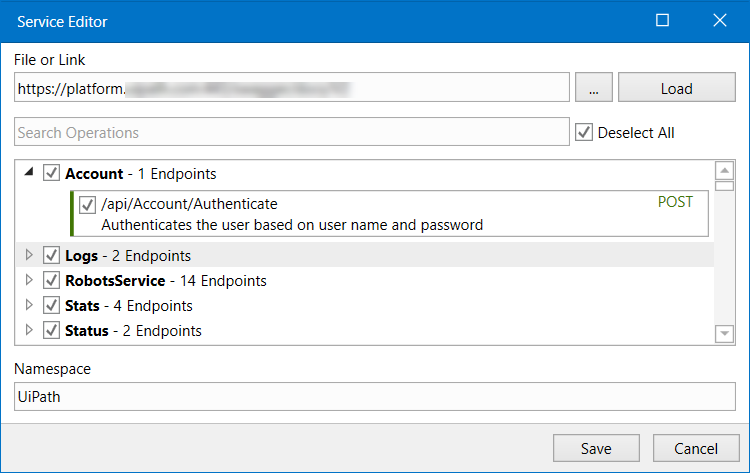
Task: Uncheck the Account group checkbox
Action: pos(52,173)
